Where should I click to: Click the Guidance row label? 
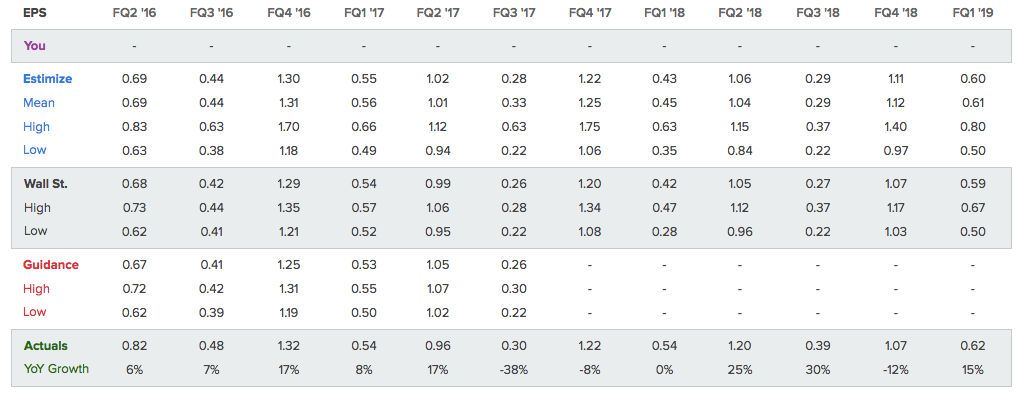[51, 265]
